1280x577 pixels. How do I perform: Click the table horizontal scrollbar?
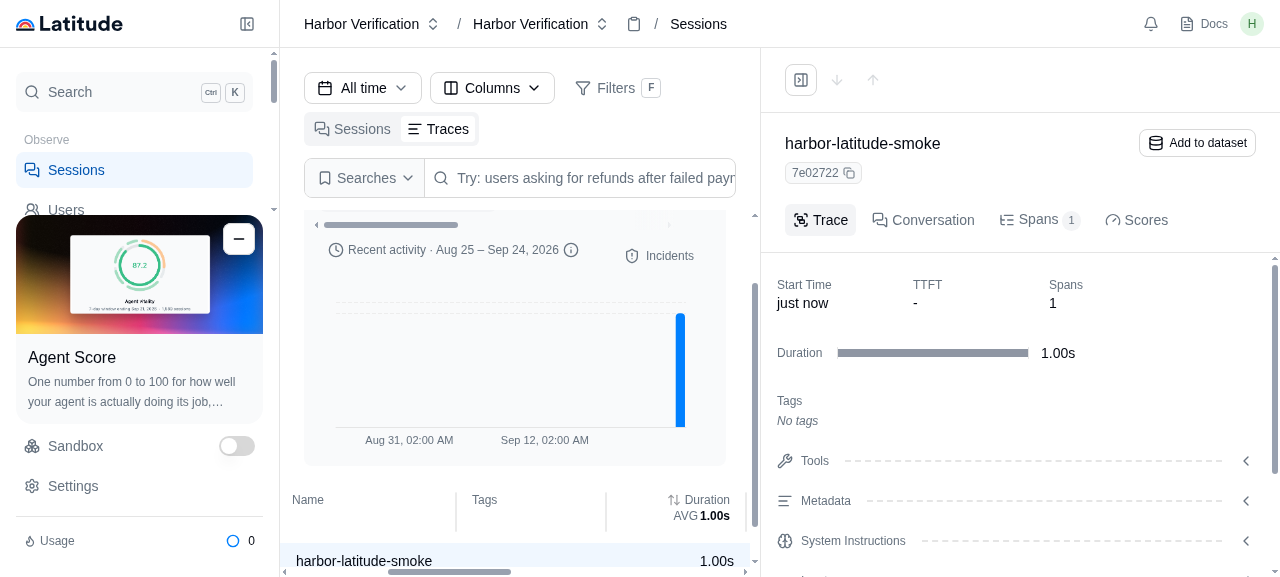click(449, 572)
